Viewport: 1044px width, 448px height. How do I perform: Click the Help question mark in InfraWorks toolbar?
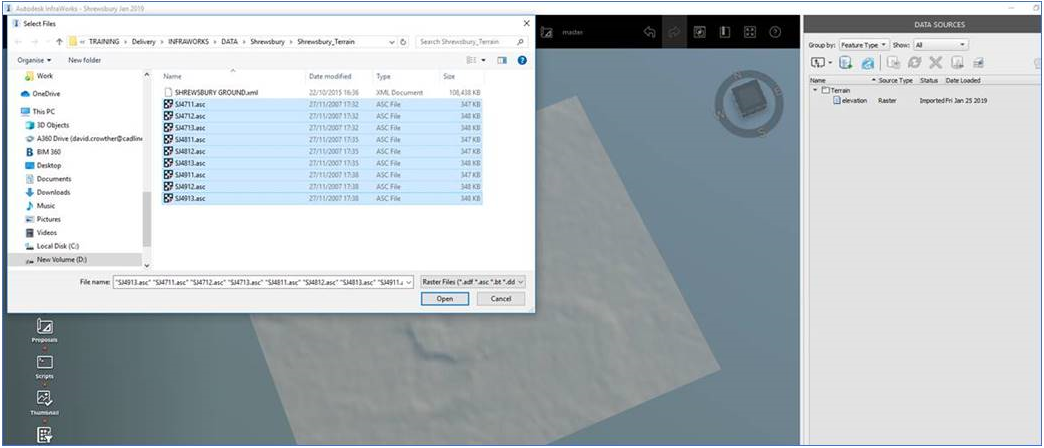pyautogui.click(x=774, y=32)
